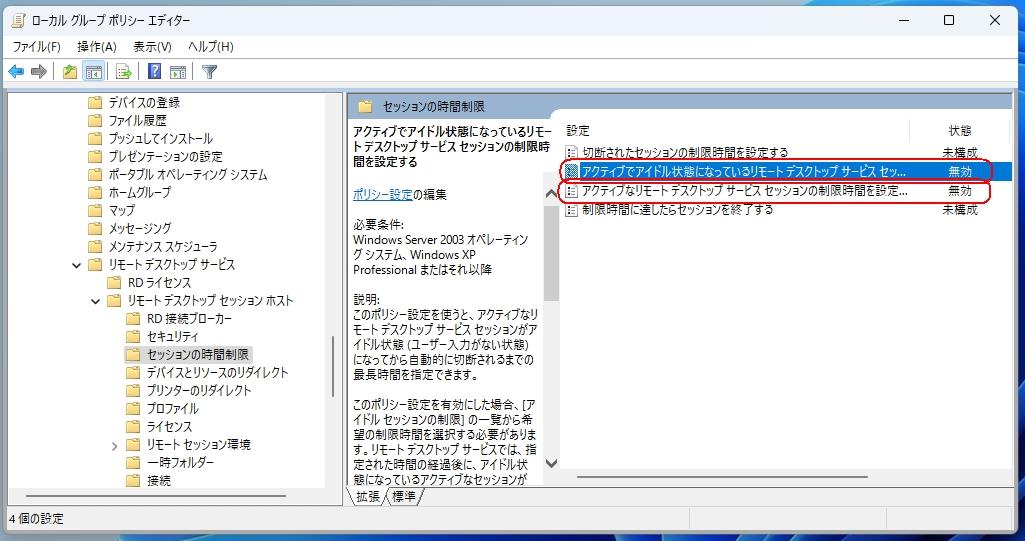Select the highlighted アクティブでアイドル状態になっている policy row

[786, 171]
